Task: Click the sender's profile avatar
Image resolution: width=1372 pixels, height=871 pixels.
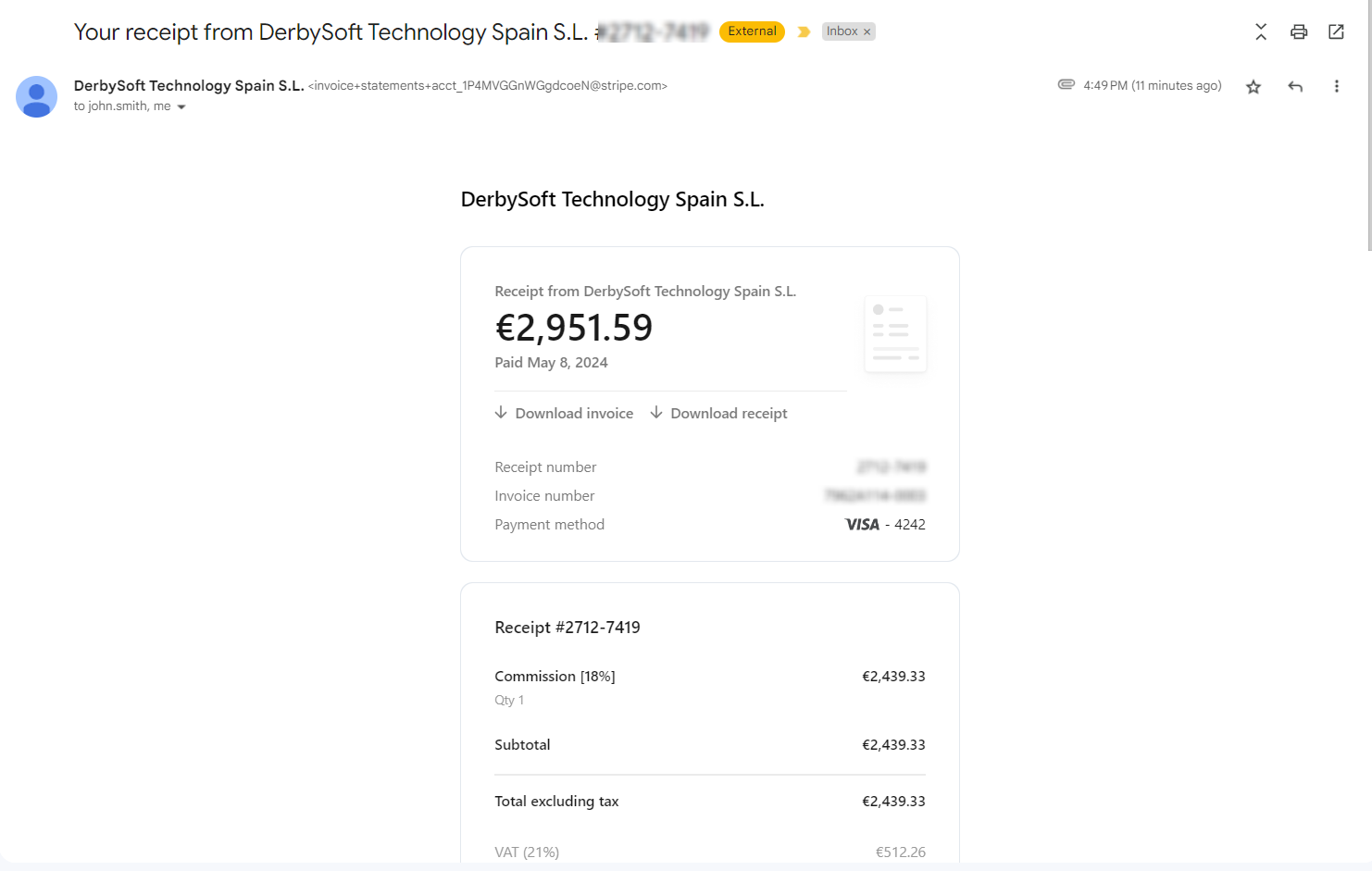Action: pyautogui.click(x=37, y=96)
